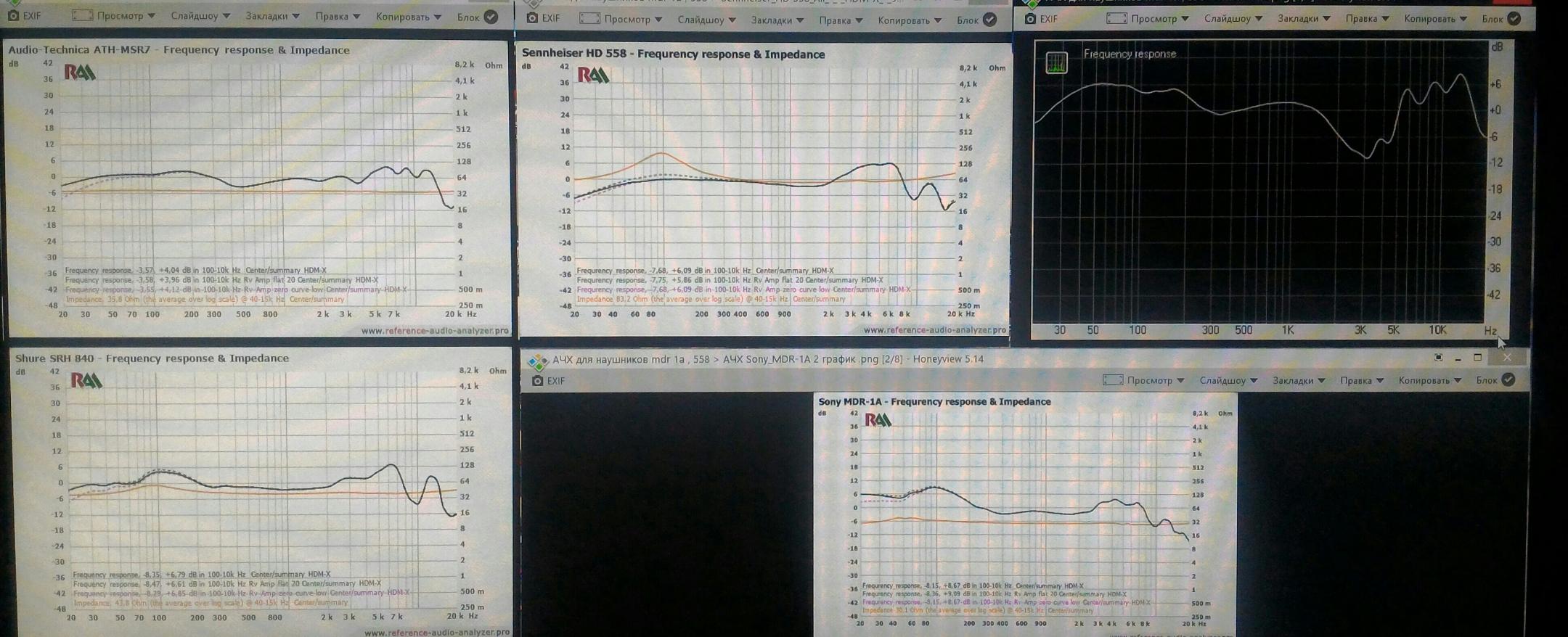The height and width of the screenshot is (637, 1568).
Task: Click title 'Shure SRH 840 - Frequency response & Impedance'
Action: pyautogui.click(x=152, y=358)
